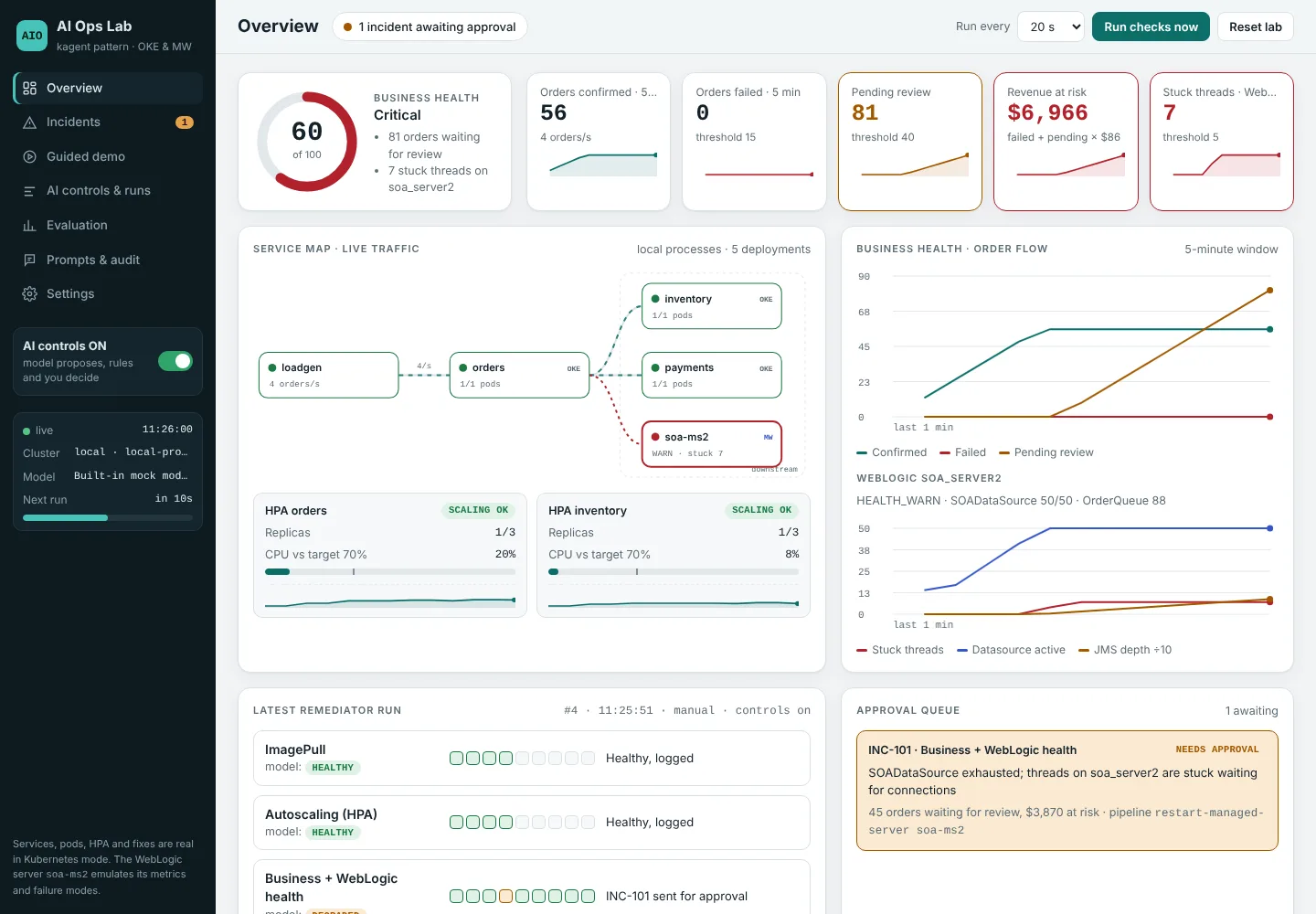Select the inventory service node

click(712, 306)
